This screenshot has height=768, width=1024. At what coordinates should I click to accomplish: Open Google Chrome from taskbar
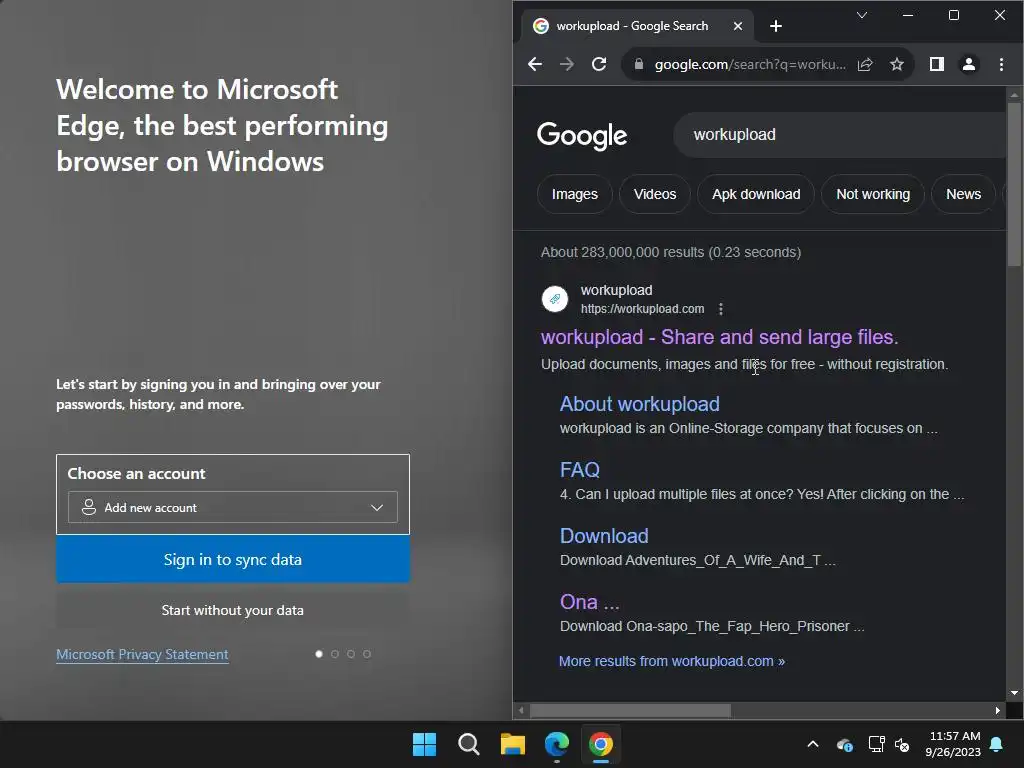tap(601, 744)
